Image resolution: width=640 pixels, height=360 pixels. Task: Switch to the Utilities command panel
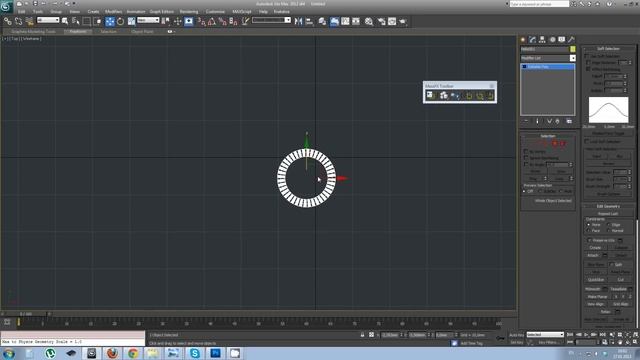coord(571,40)
